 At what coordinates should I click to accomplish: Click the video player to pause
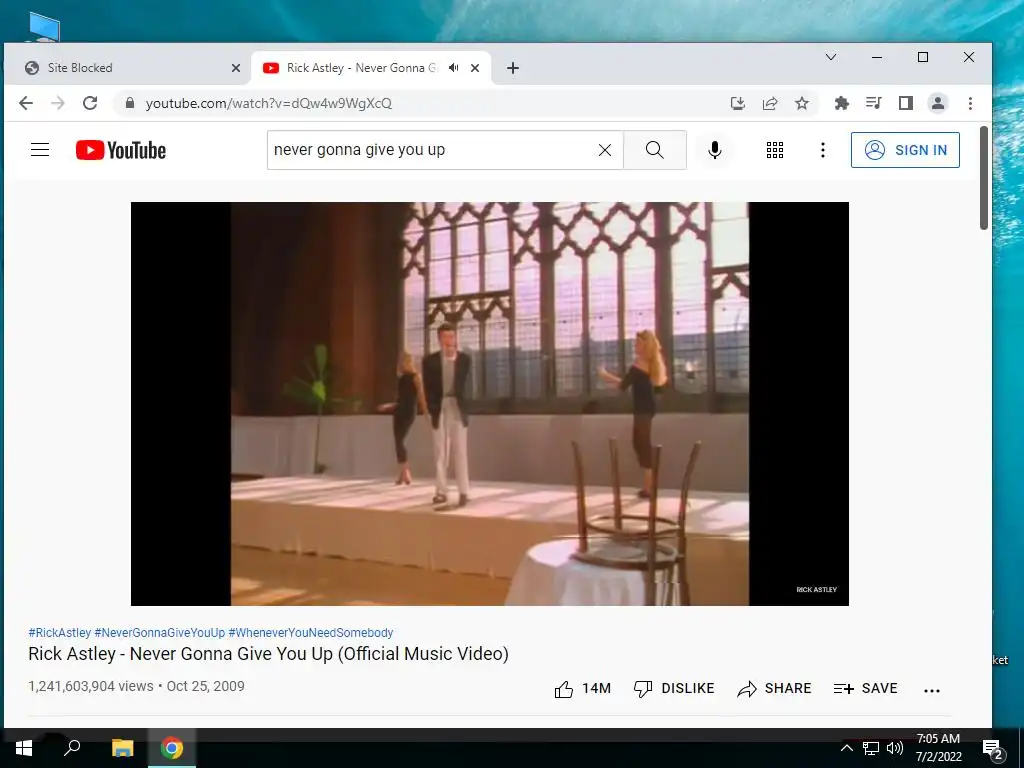pos(490,404)
